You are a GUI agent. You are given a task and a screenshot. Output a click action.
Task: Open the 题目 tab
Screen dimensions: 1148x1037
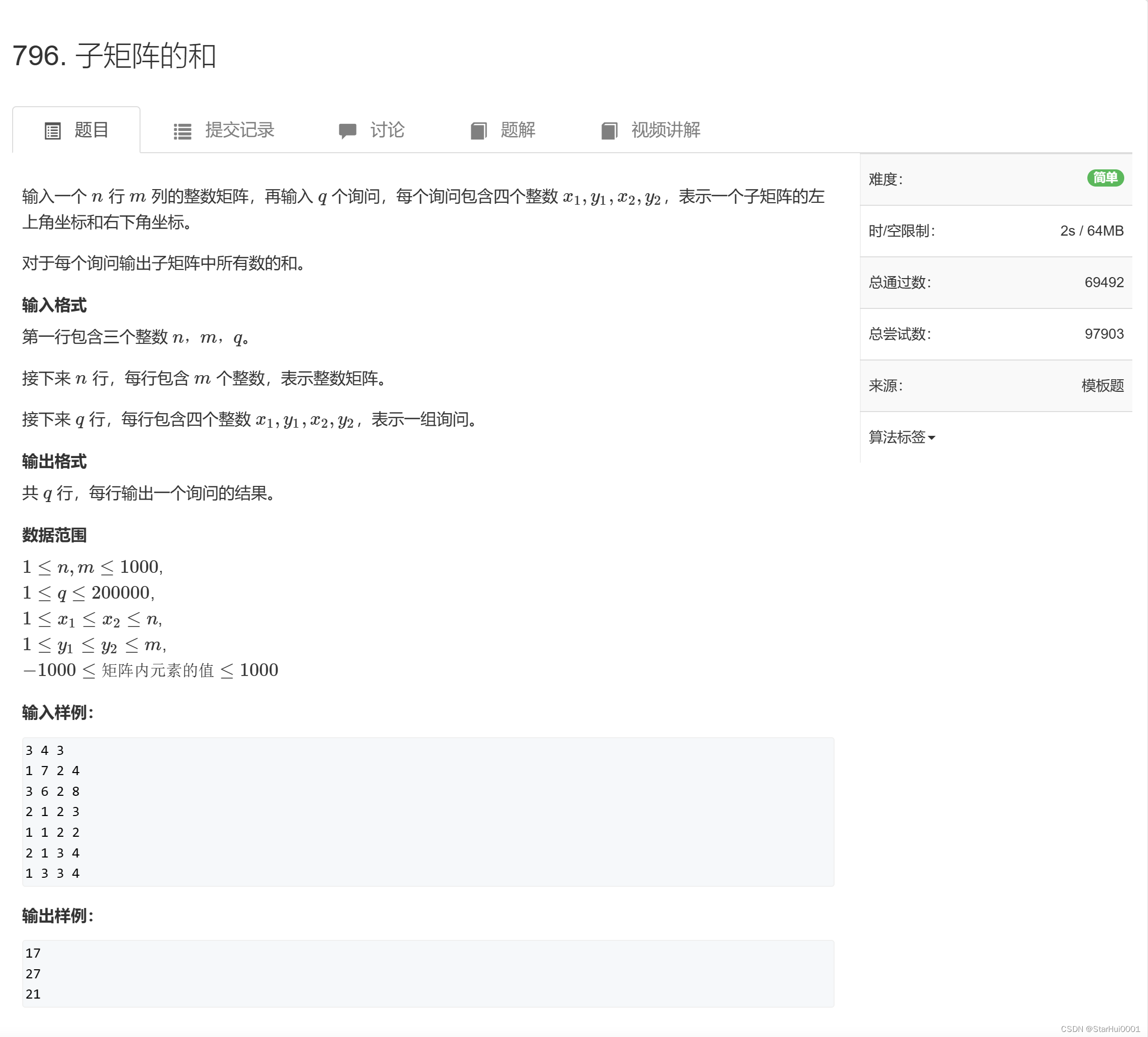pos(90,130)
